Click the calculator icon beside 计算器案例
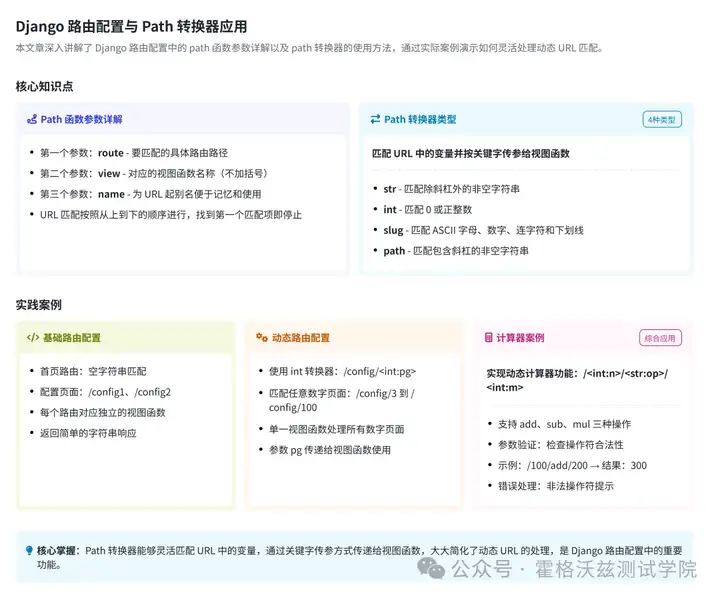The height and width of the screenshot is (598, 720). [x=489, y=338]
